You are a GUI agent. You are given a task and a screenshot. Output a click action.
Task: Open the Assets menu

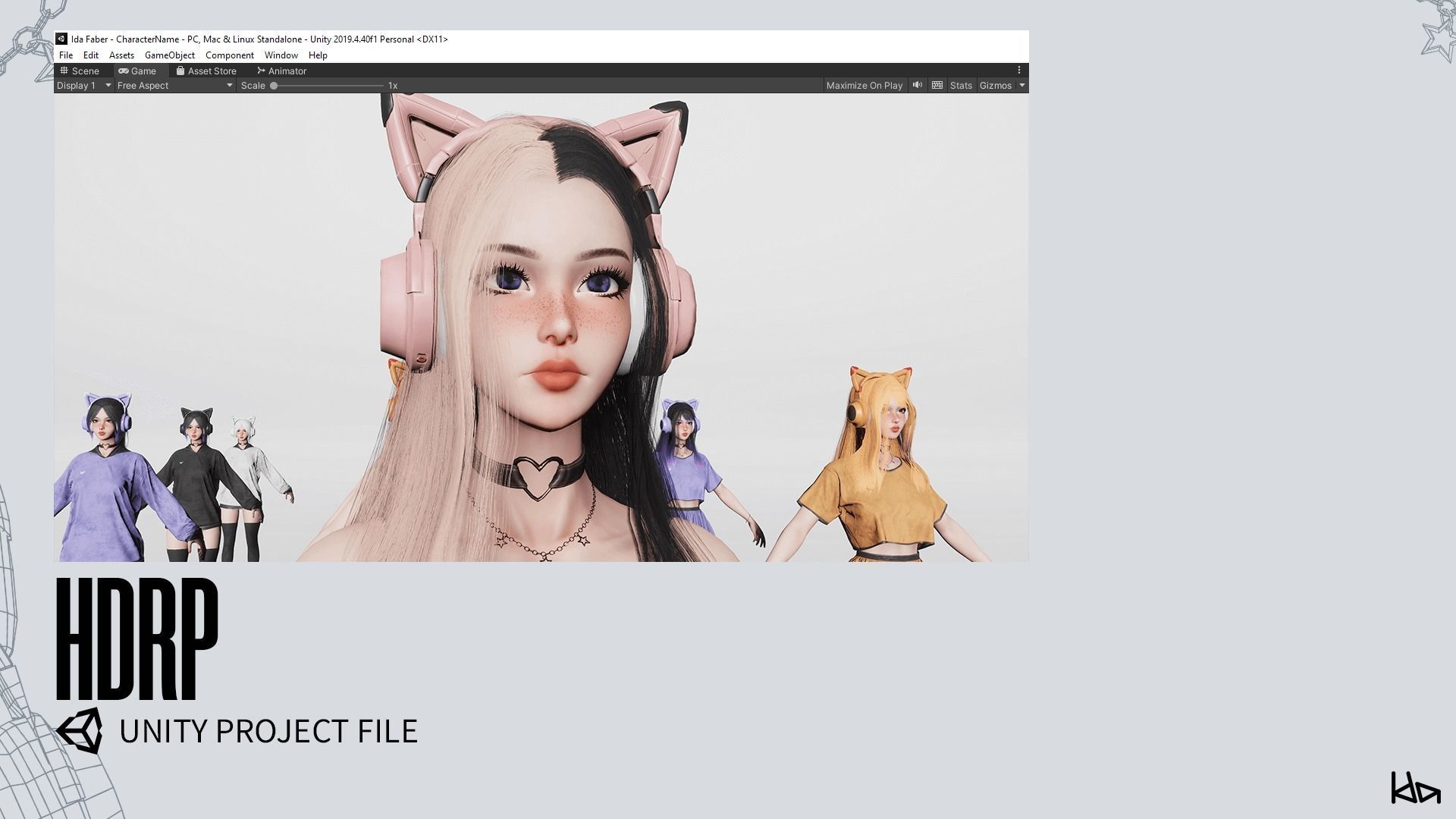(x=121, y=55)
